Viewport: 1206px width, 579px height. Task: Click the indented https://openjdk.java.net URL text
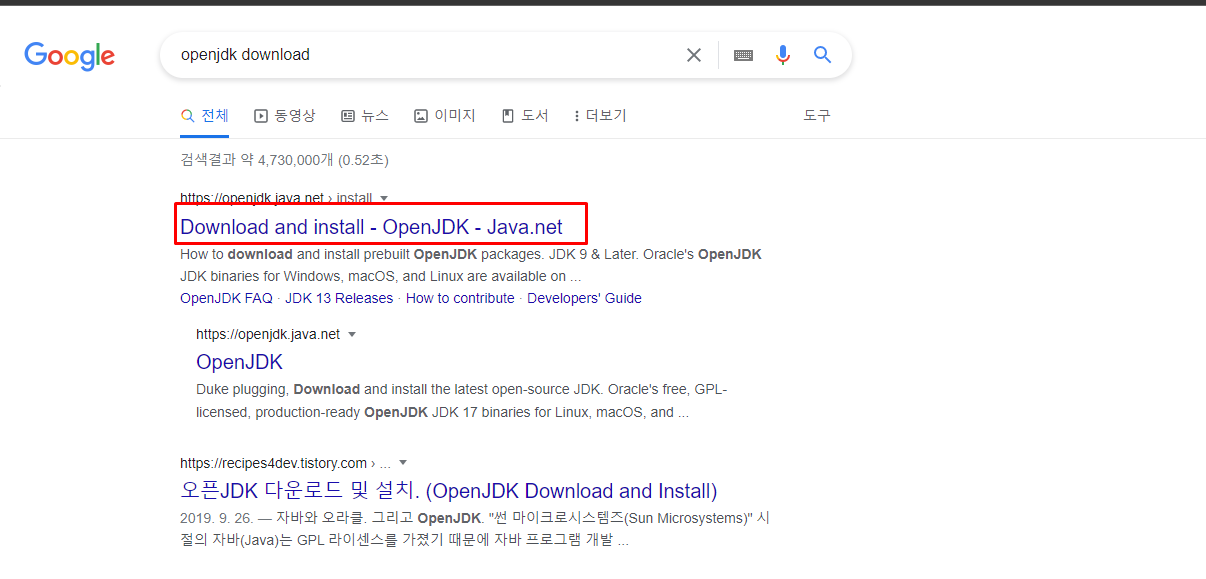268,334
